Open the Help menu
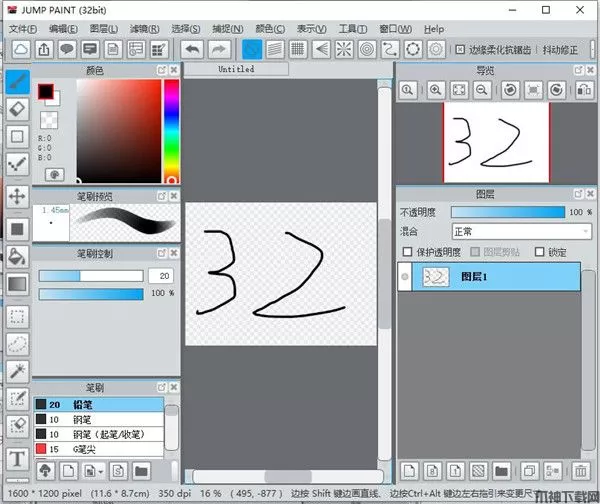 pos(434,29)
